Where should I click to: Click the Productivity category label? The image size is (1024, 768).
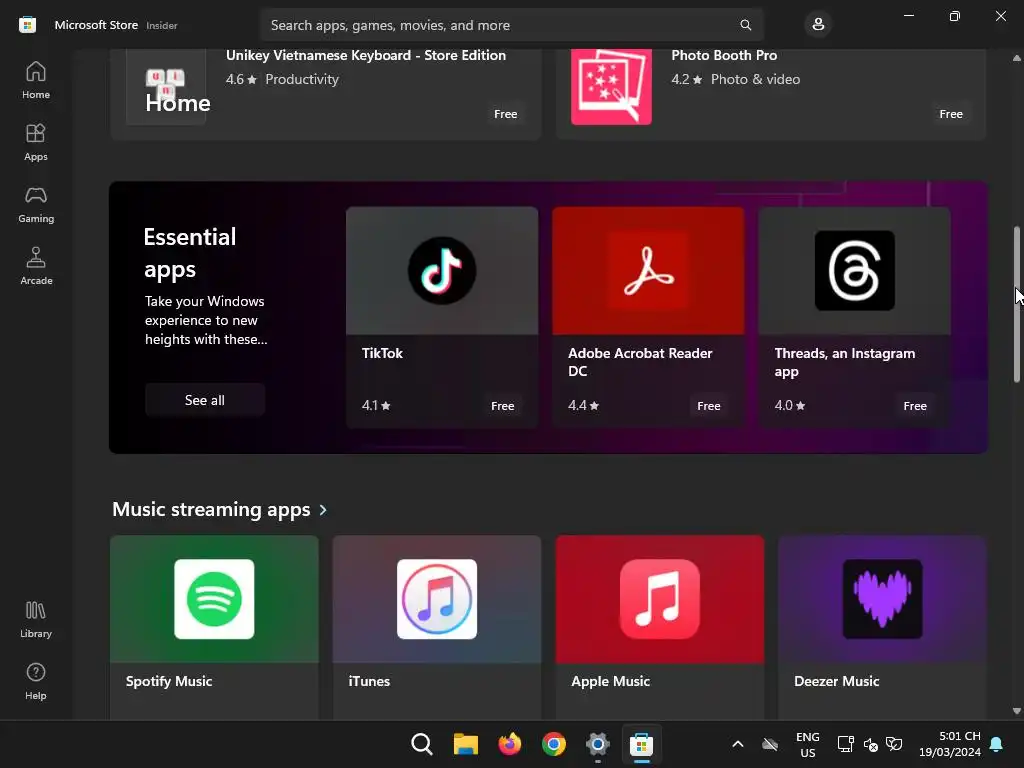tap(302, 79)
